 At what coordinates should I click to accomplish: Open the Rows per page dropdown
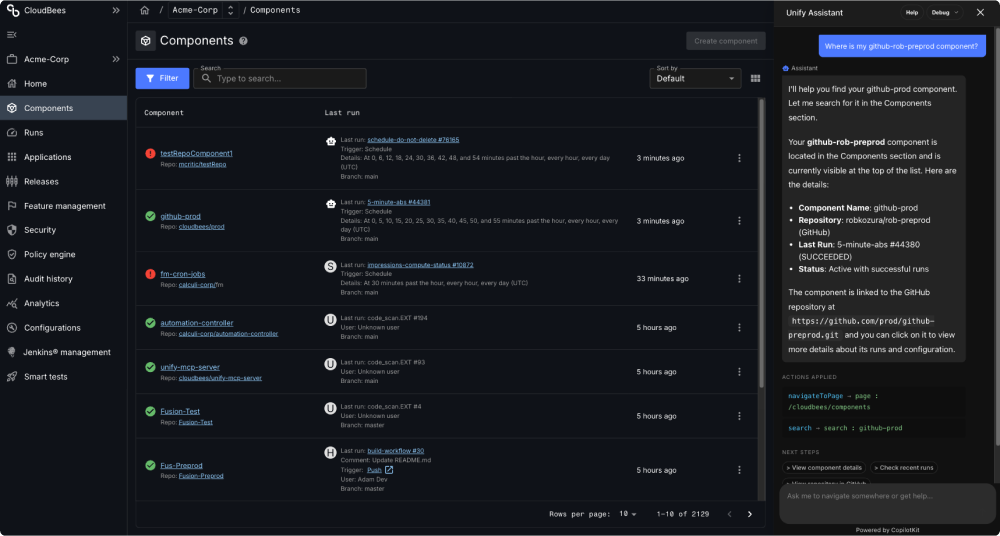point(629,514)
